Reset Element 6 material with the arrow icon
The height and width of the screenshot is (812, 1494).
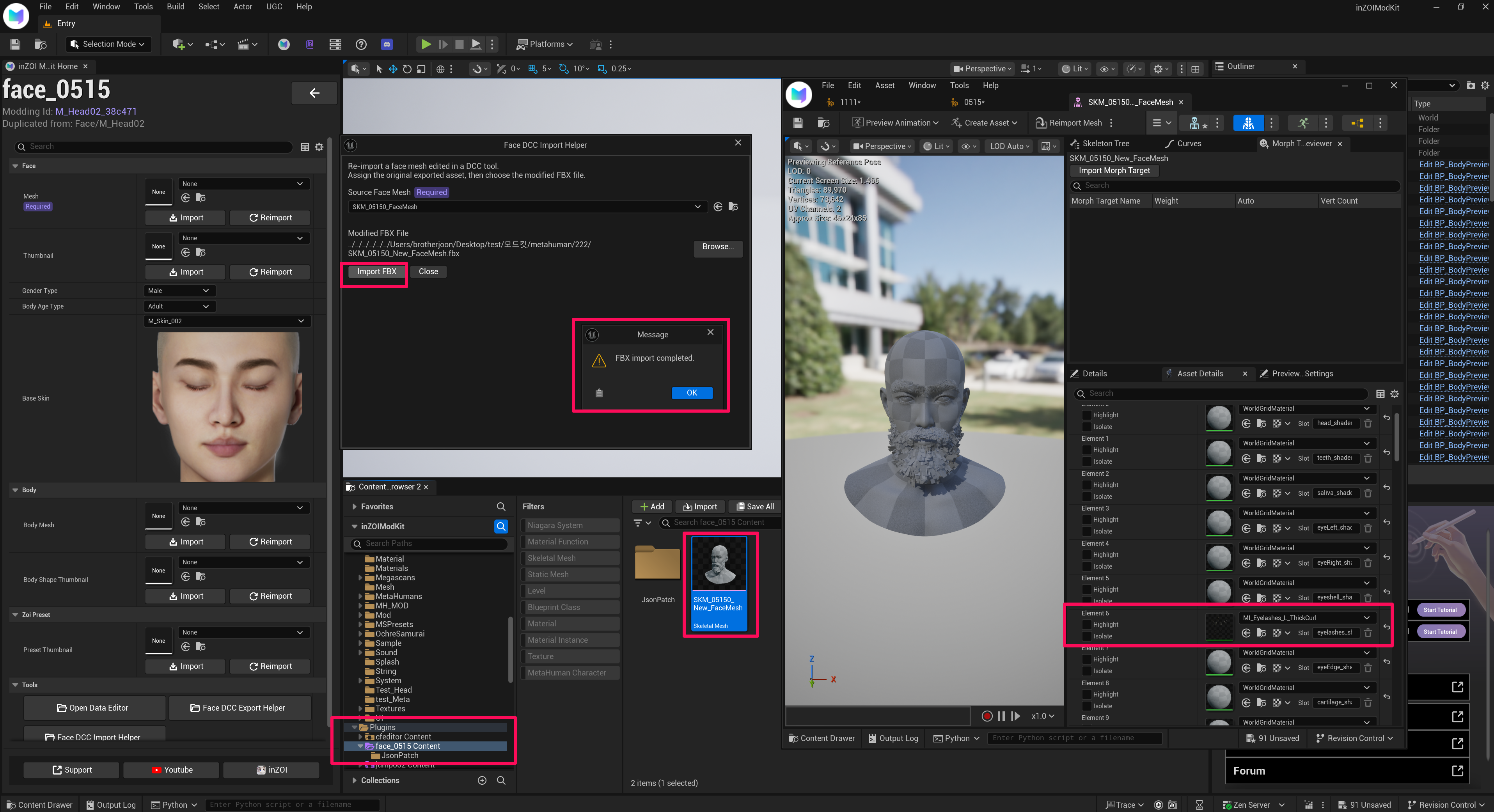point(1387,627)
